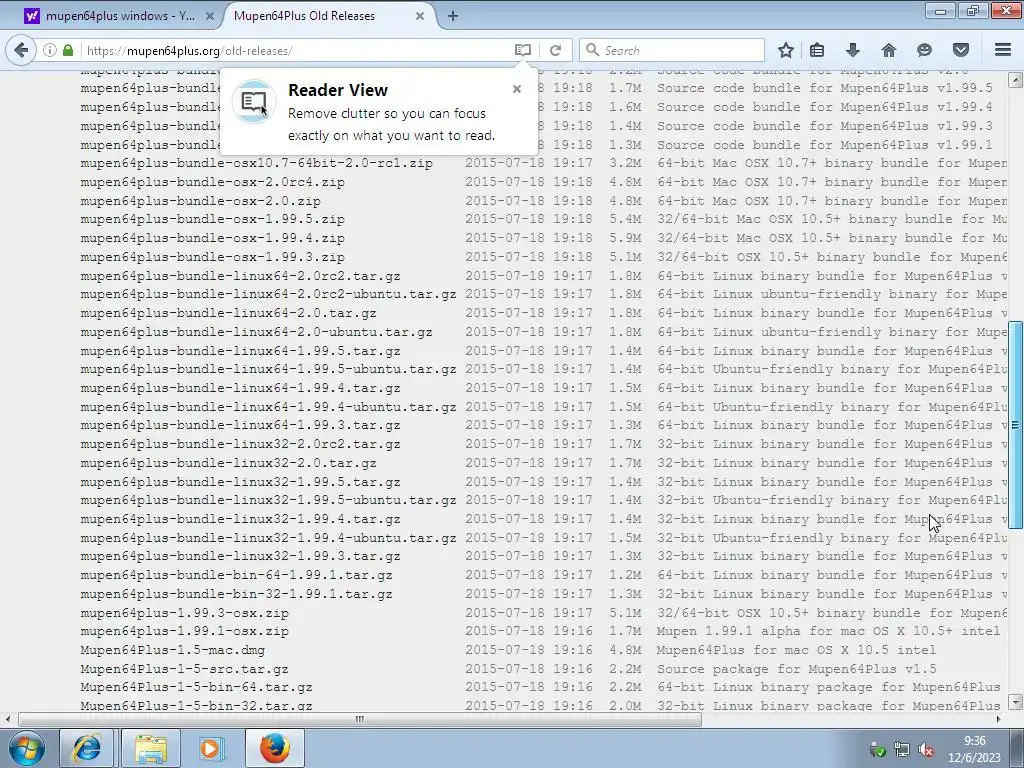Click the muted volume tray icon

(x=925, y=750)
